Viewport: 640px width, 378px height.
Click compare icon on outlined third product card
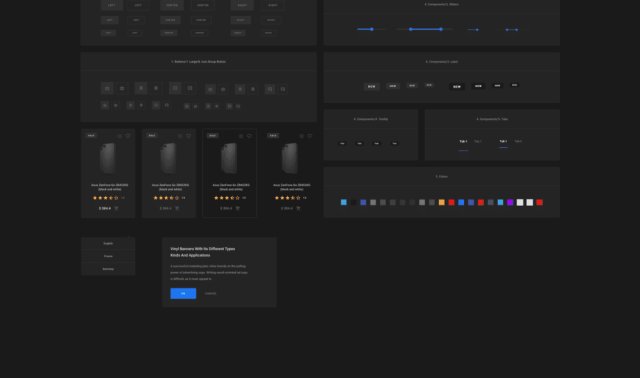pyautogui.click(x=241, y=136)
